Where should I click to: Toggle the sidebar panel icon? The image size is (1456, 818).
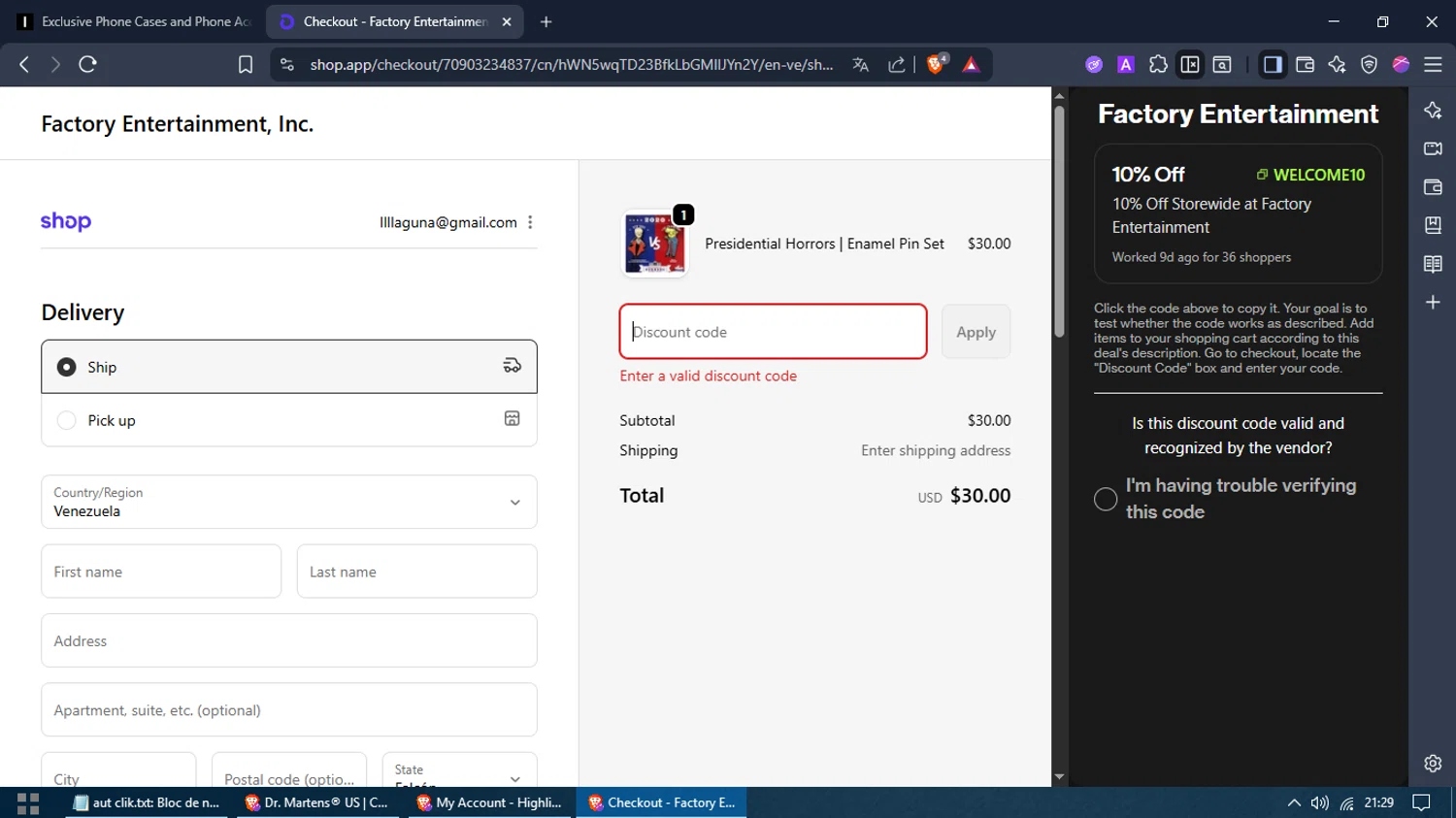tap(1272, 64)
